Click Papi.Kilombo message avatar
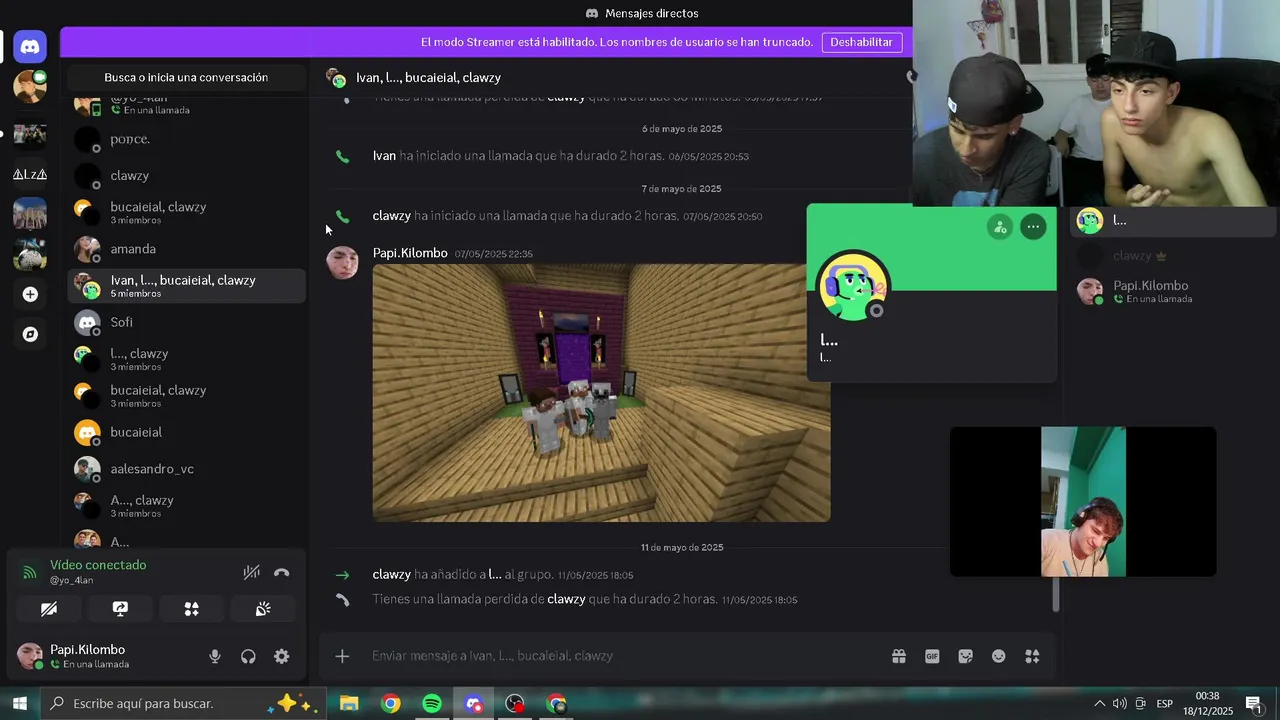 342,262
